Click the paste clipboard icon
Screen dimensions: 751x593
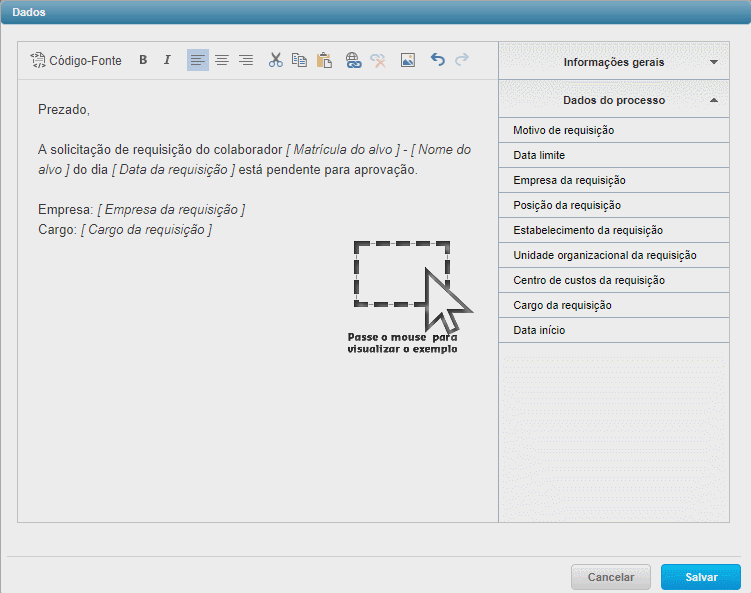click(x=323, y=60)
